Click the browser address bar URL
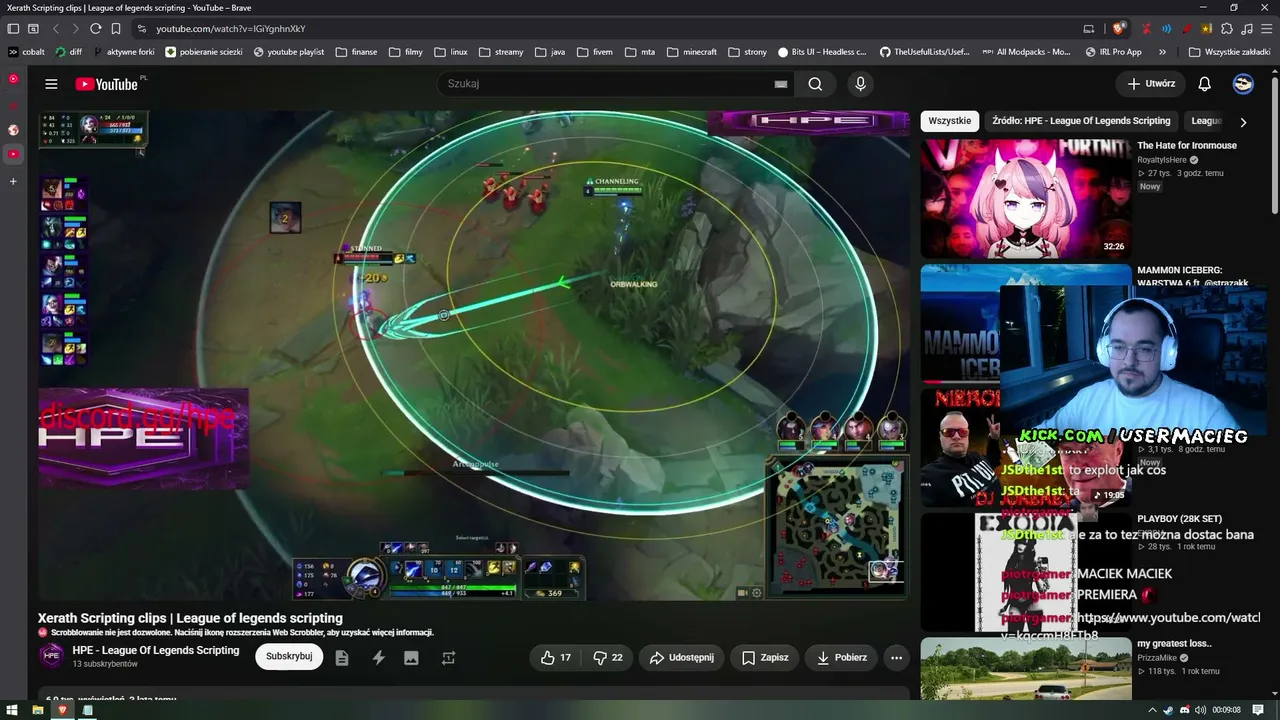 tap(231, 29)
